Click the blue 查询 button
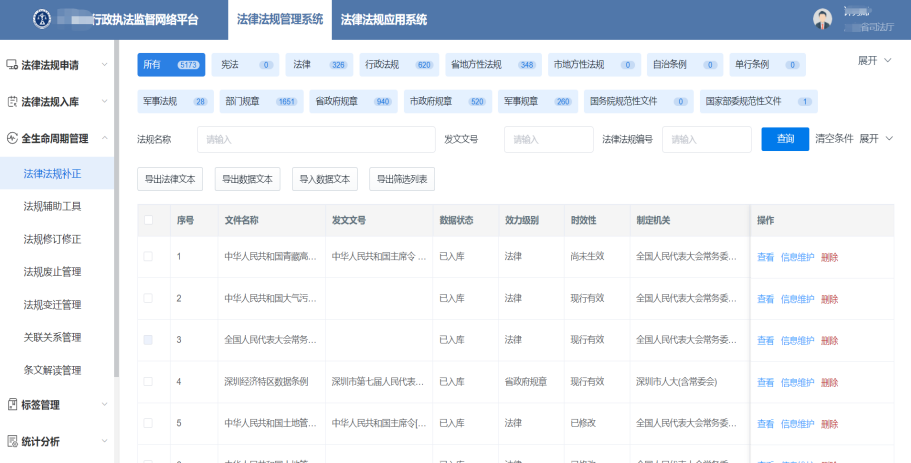911x463 pixels. coord(785,139)
